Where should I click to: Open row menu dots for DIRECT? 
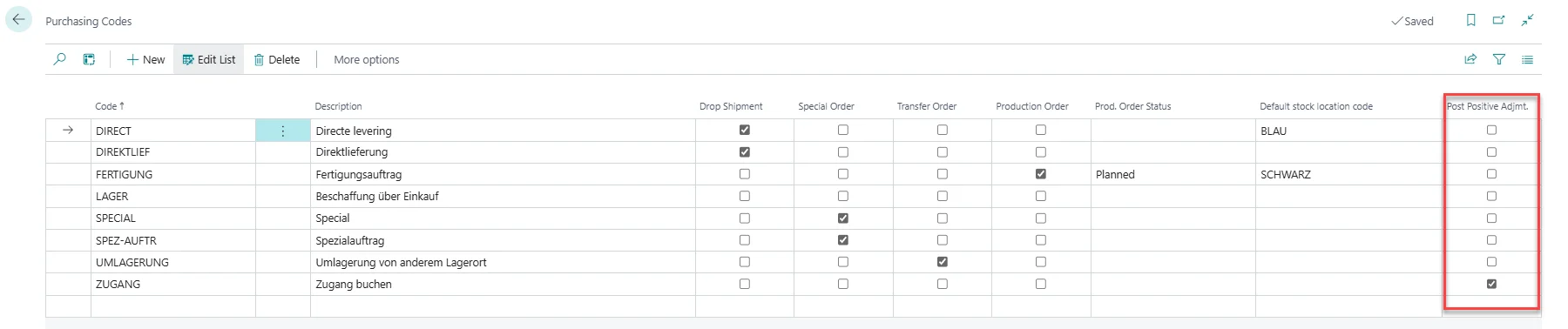click(x=283, y=131)
